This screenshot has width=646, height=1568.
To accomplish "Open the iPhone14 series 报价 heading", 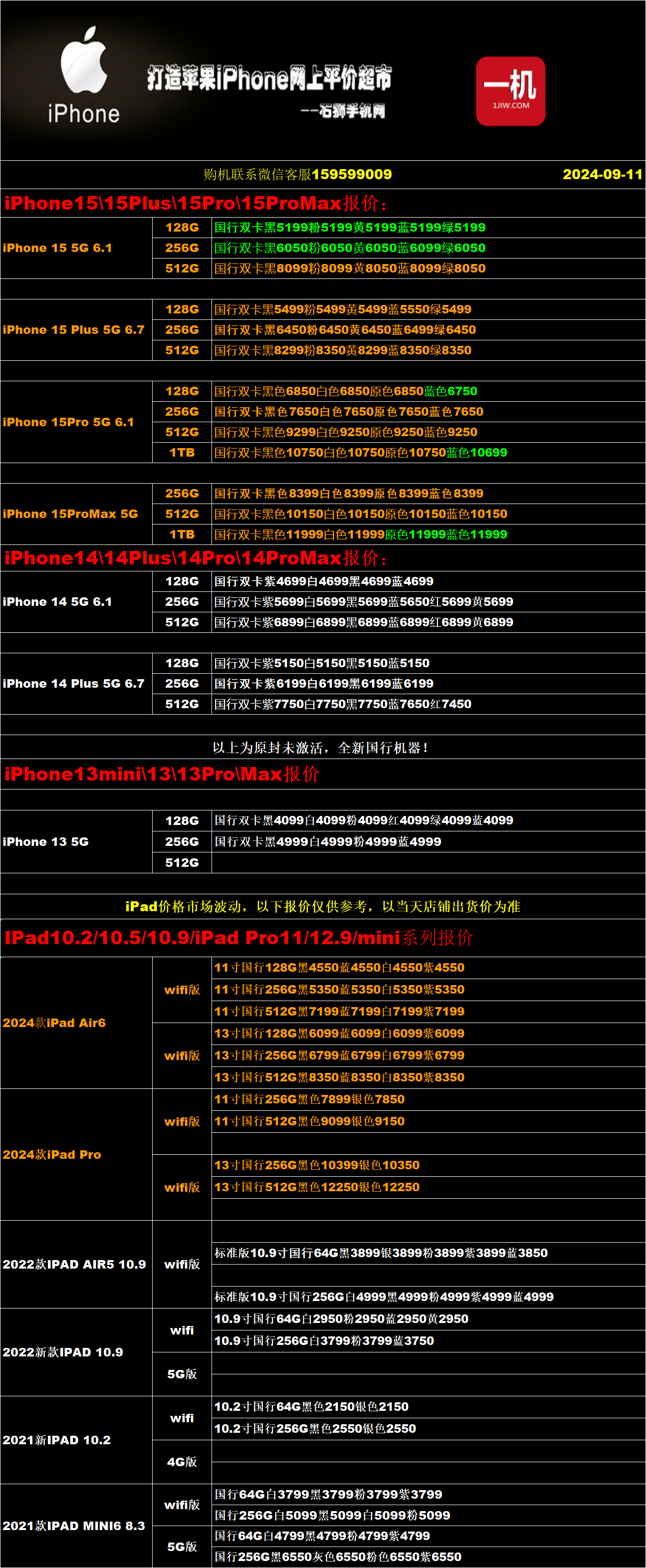I will (x=195, y=558).
